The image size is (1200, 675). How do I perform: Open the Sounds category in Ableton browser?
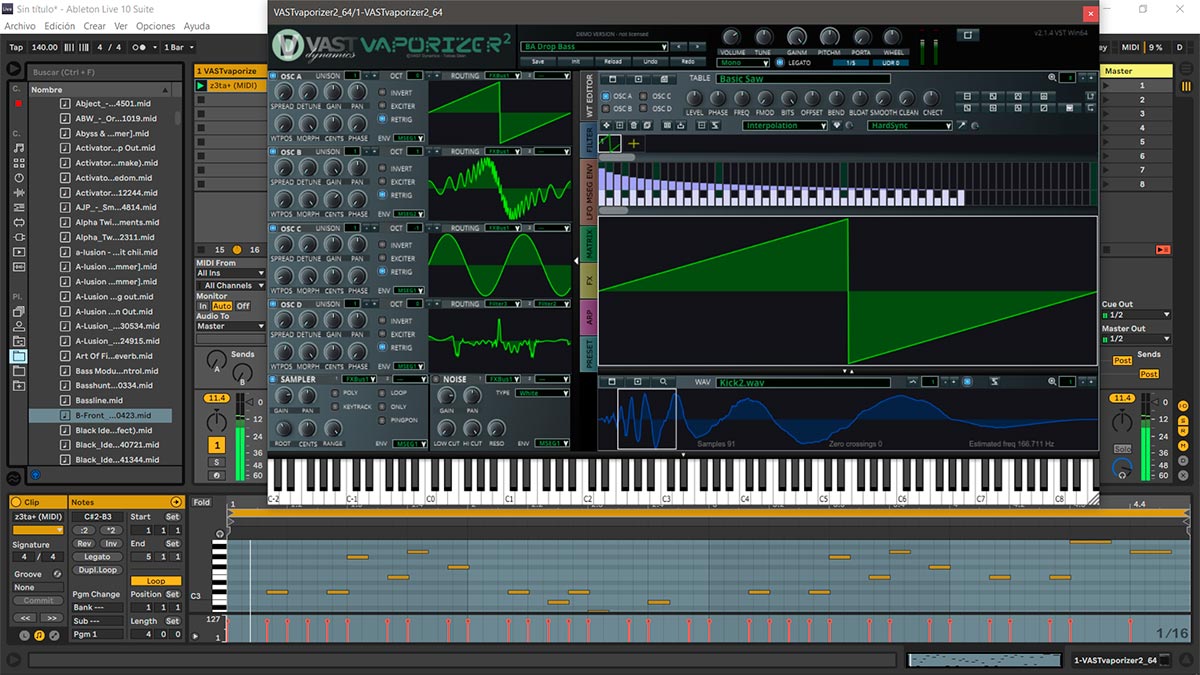coord(19,147)
